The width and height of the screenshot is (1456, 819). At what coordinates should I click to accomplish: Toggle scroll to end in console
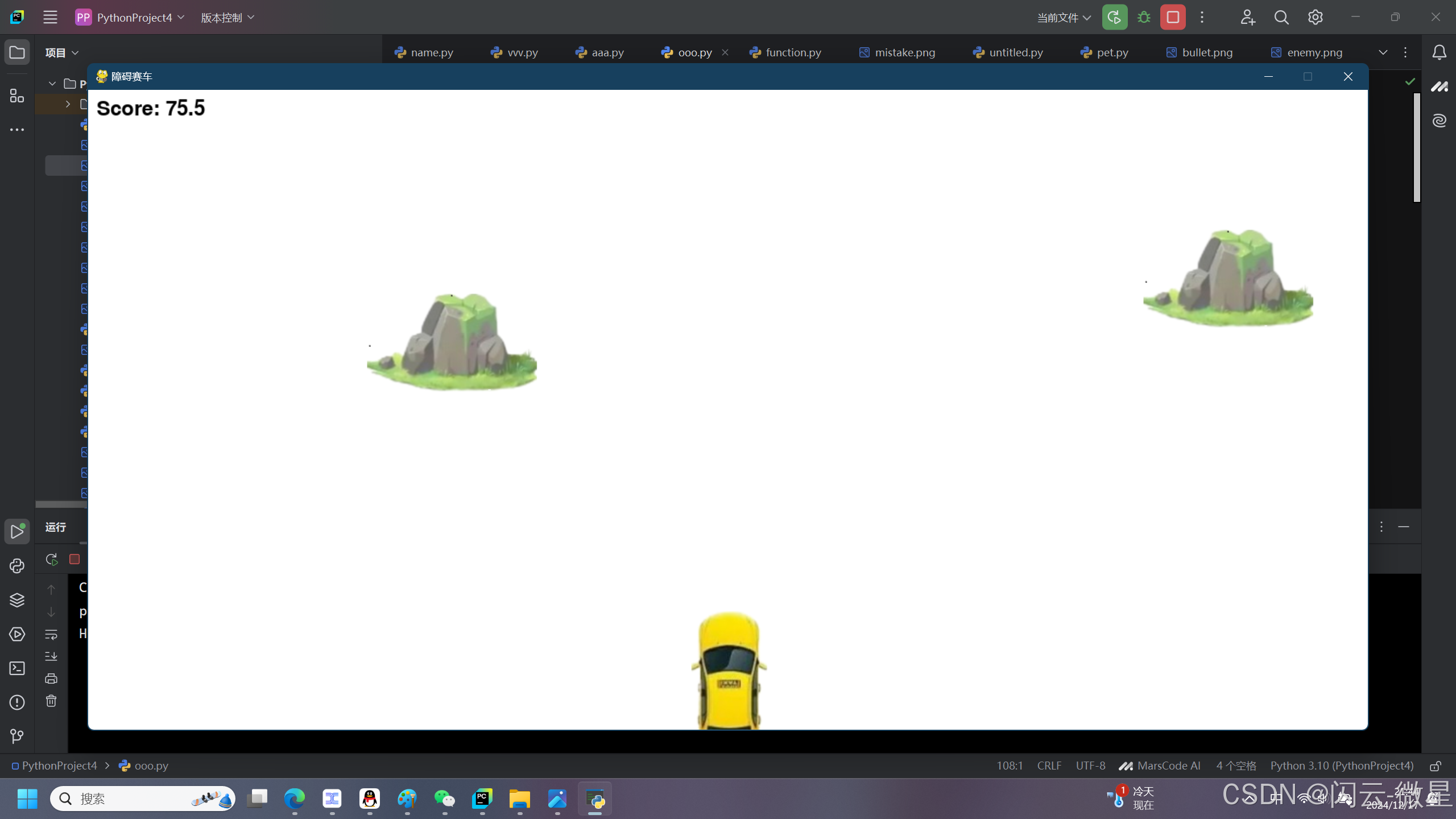click(x=51, y=656)
